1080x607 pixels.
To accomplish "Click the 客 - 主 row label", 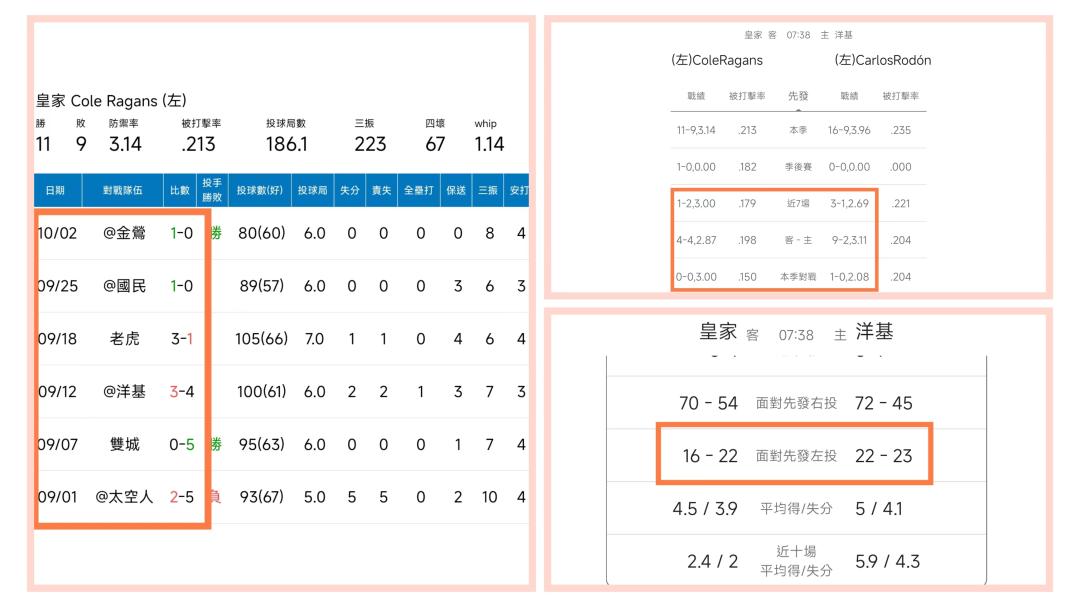I will pos(798,240).
